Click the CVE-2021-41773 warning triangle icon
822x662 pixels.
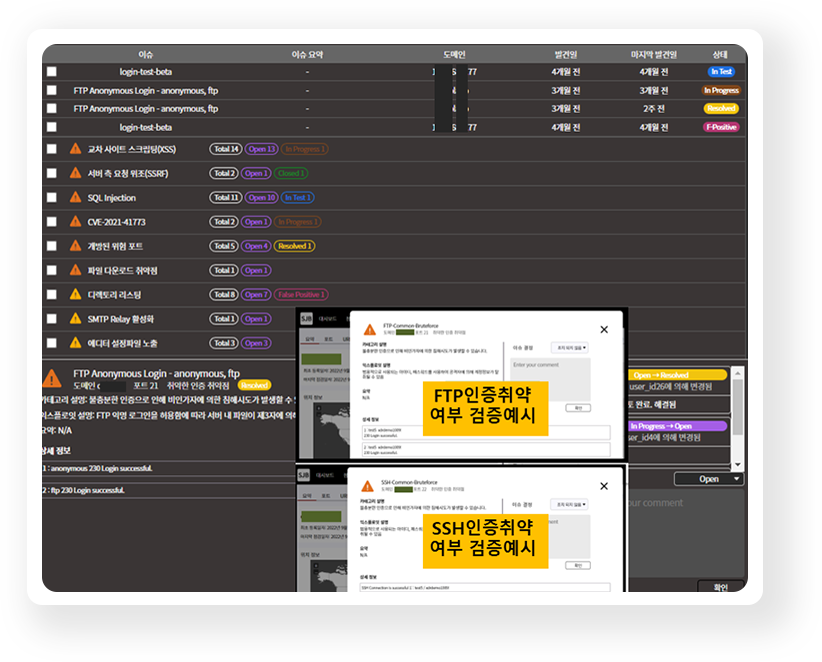[x=75, y=222]
